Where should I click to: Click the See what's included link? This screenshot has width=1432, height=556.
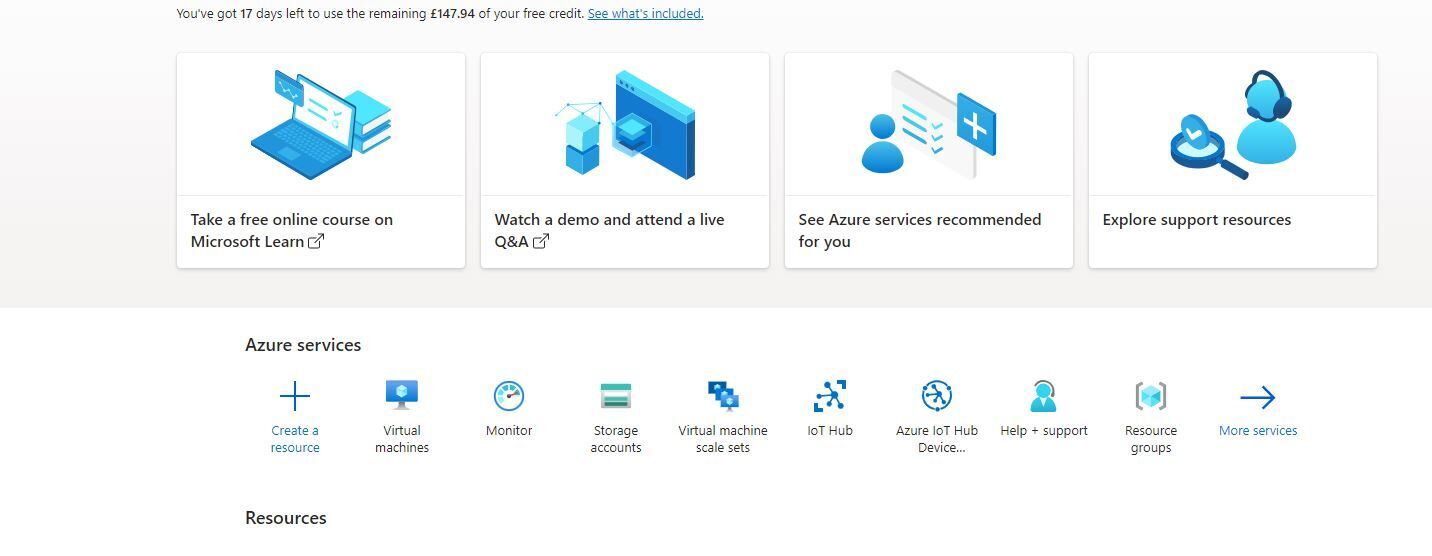click(646, 14)
